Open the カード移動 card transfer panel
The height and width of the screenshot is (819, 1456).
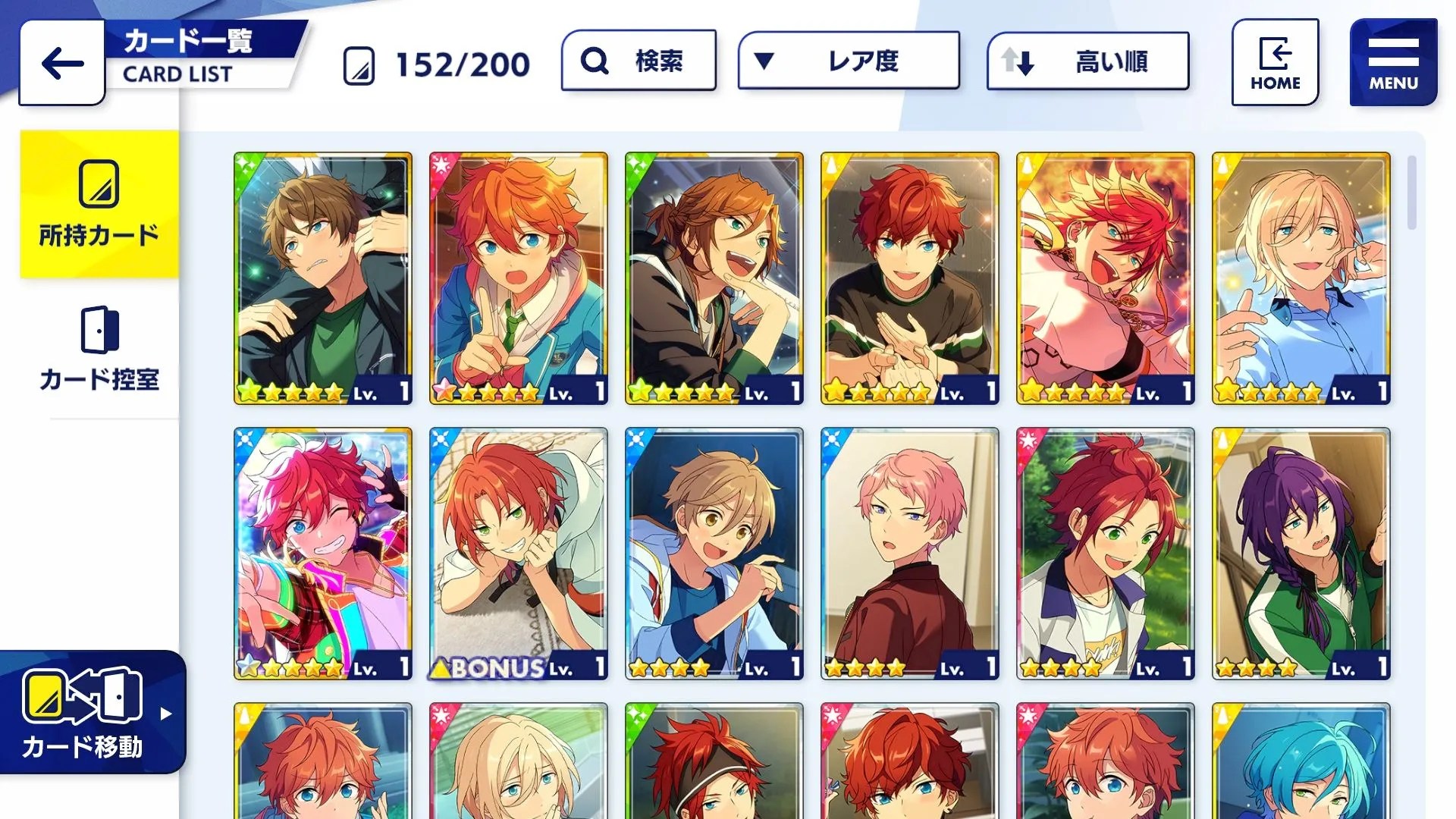pos(91,712)
